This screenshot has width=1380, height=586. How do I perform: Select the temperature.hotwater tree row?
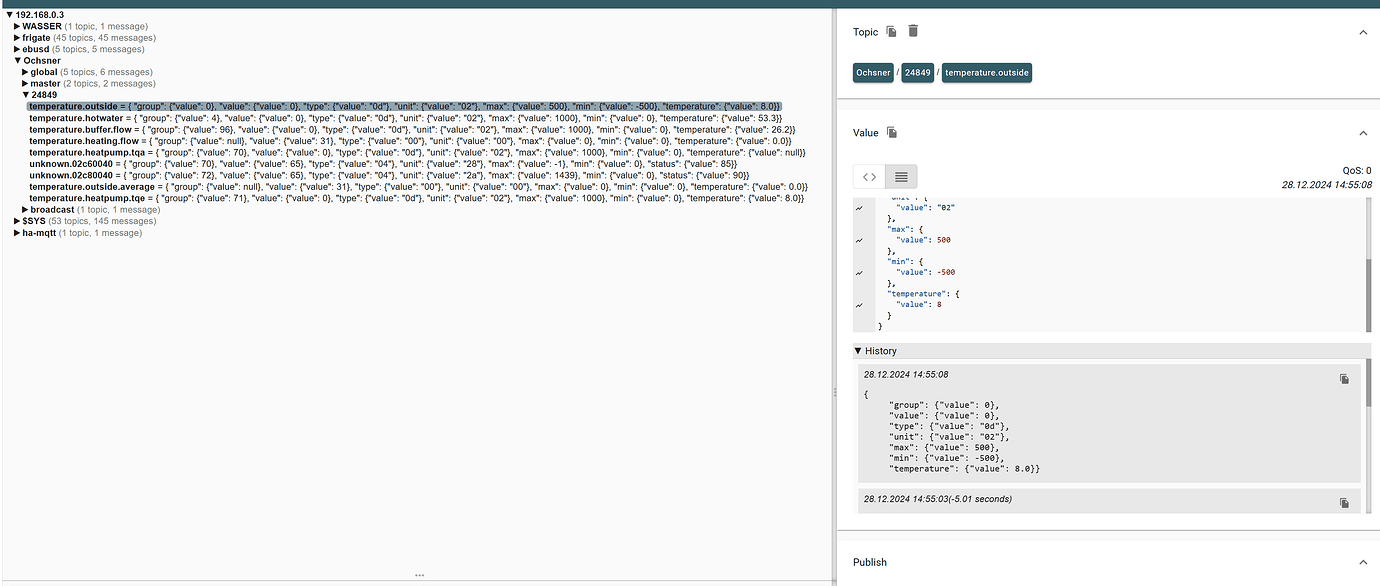click(405, 118)
